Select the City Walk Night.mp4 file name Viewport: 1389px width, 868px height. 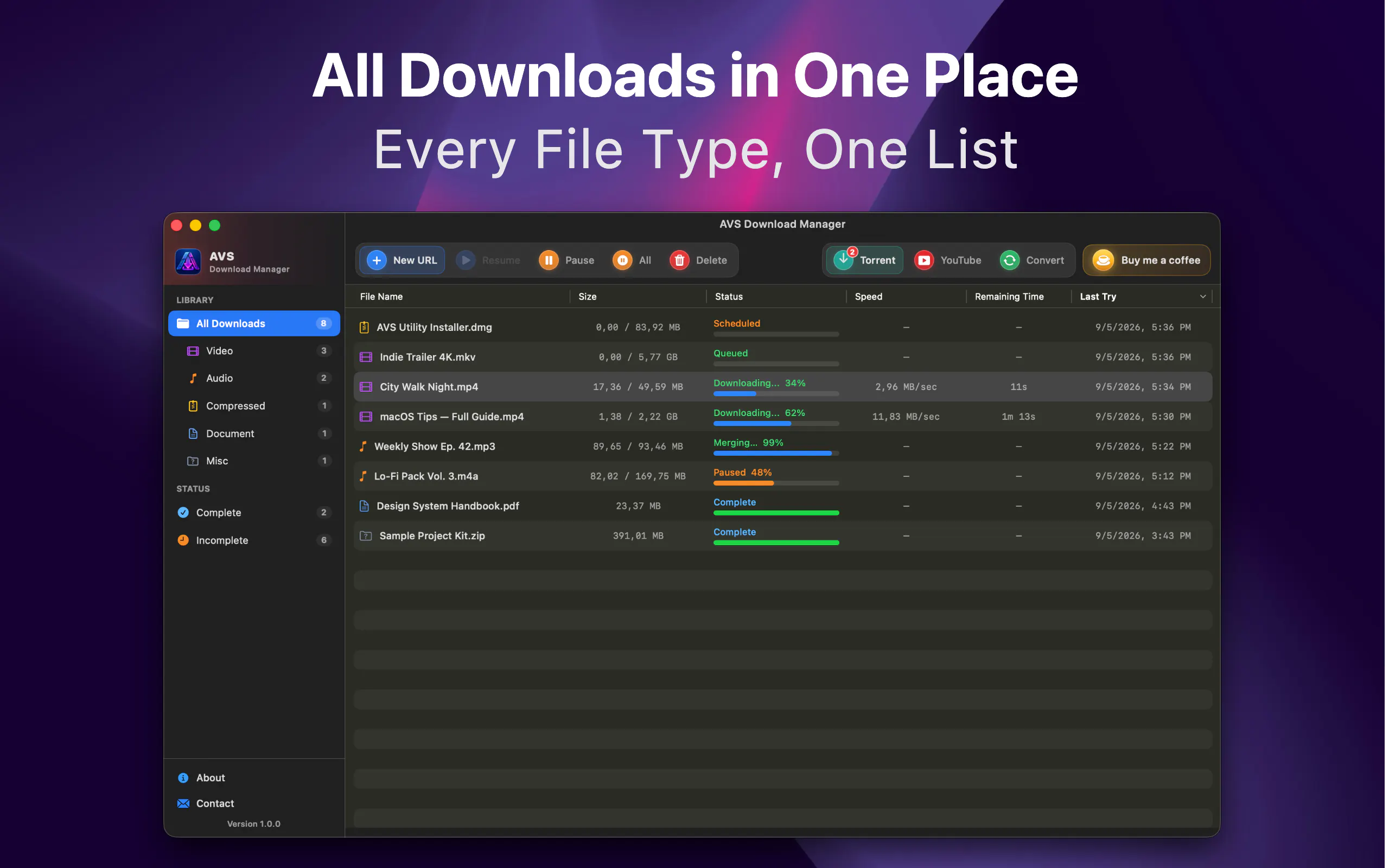click(430, 387)
